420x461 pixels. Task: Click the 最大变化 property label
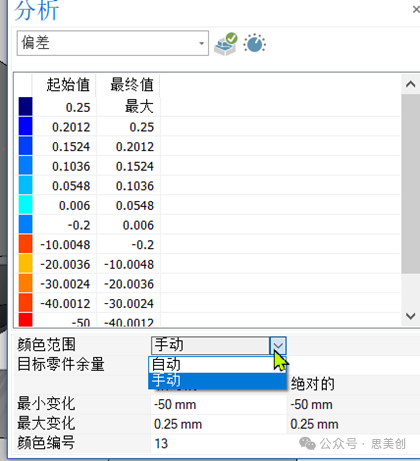click(x=46, y=423)
